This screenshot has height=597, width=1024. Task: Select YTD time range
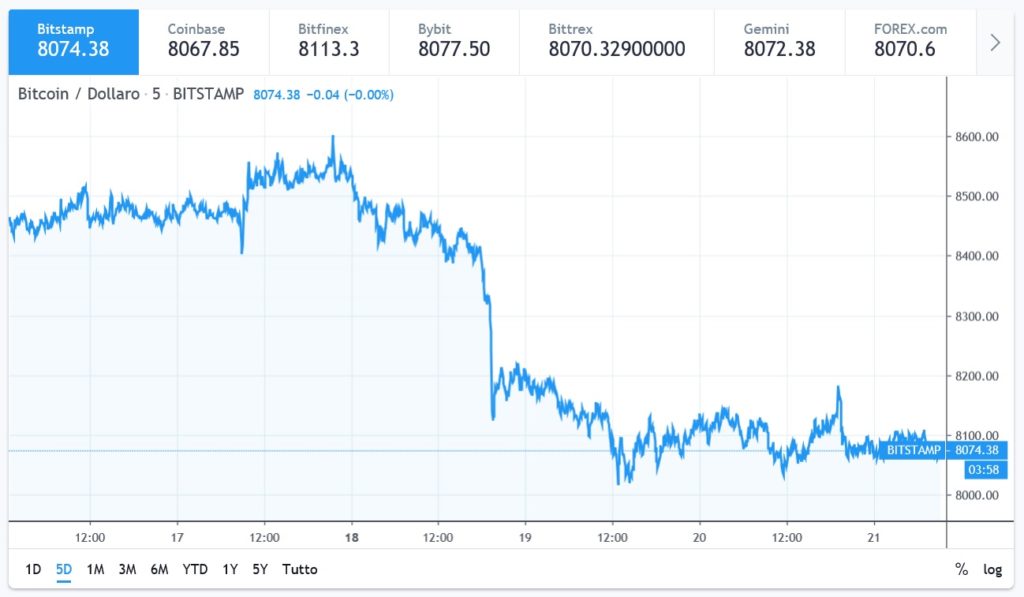[x=195, y=569]
